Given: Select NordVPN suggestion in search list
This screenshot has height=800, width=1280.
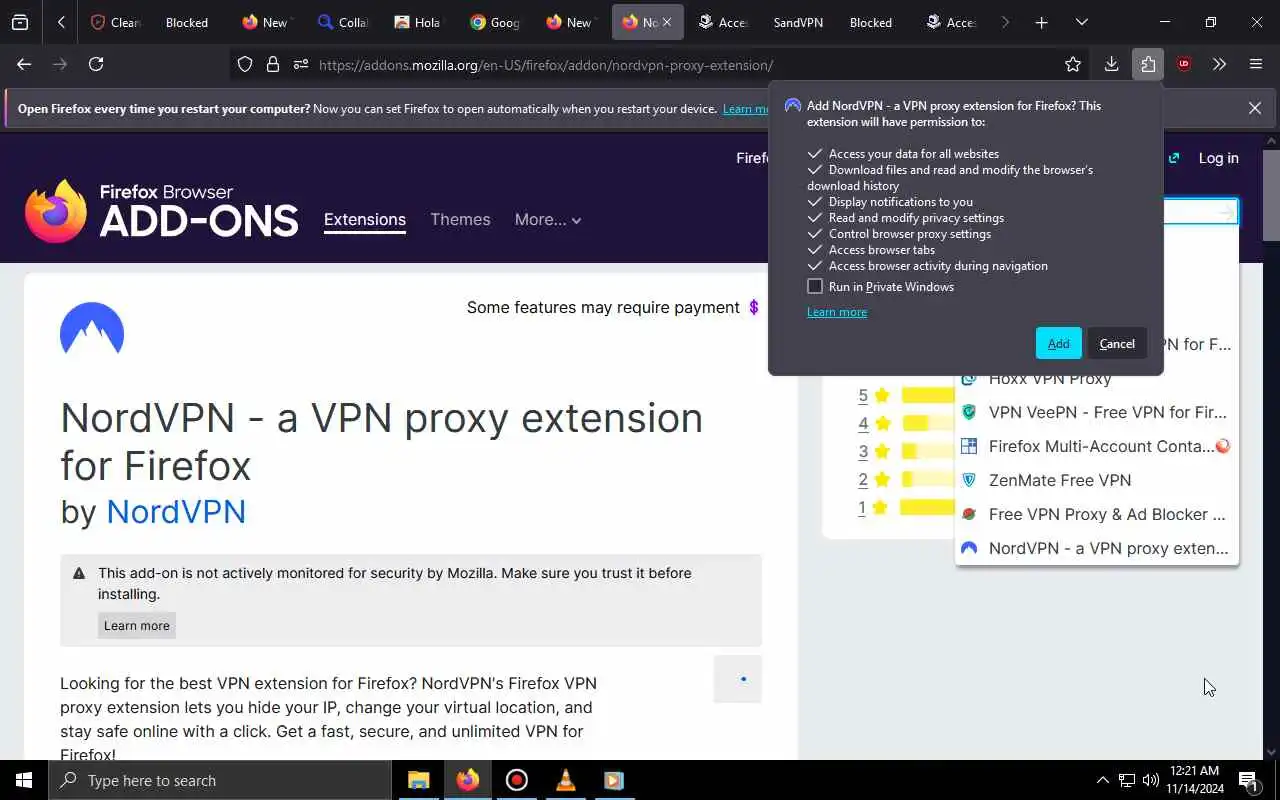Looking at the screenshot, I should click(1097, 548).
